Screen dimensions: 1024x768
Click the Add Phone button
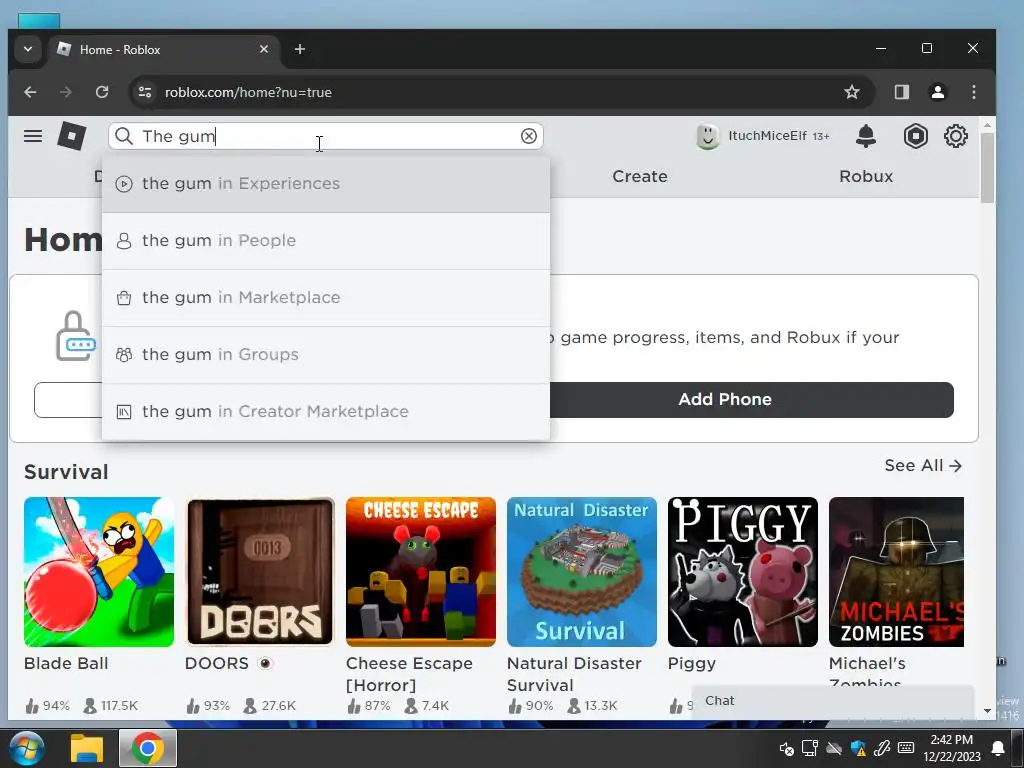(725, 400)
